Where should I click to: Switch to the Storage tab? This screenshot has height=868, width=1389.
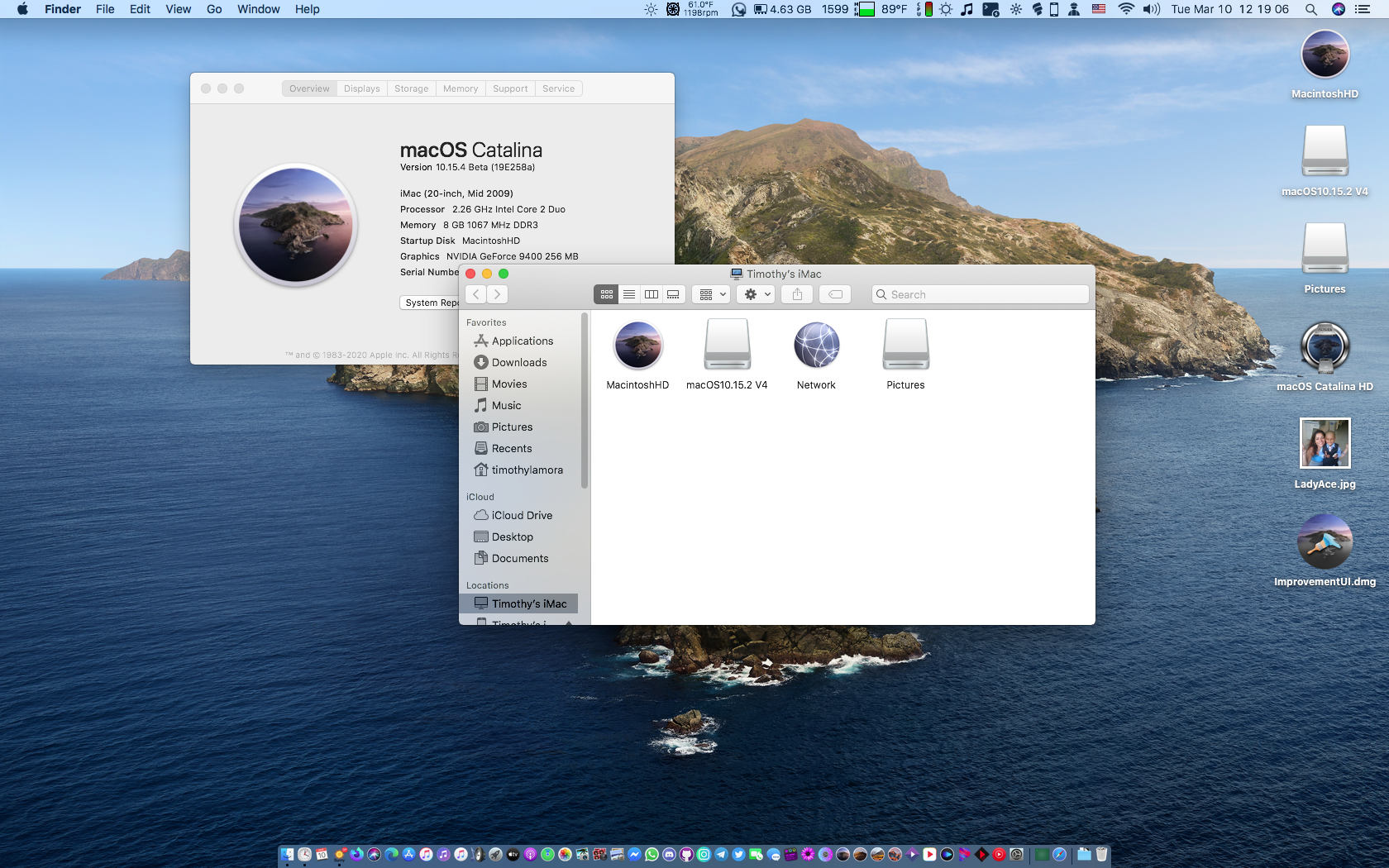[411, 88]
